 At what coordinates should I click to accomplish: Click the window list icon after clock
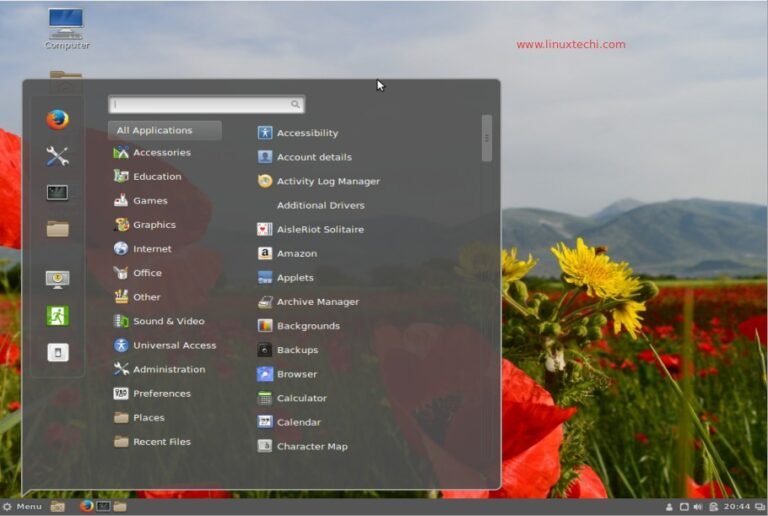pos(760,507)
